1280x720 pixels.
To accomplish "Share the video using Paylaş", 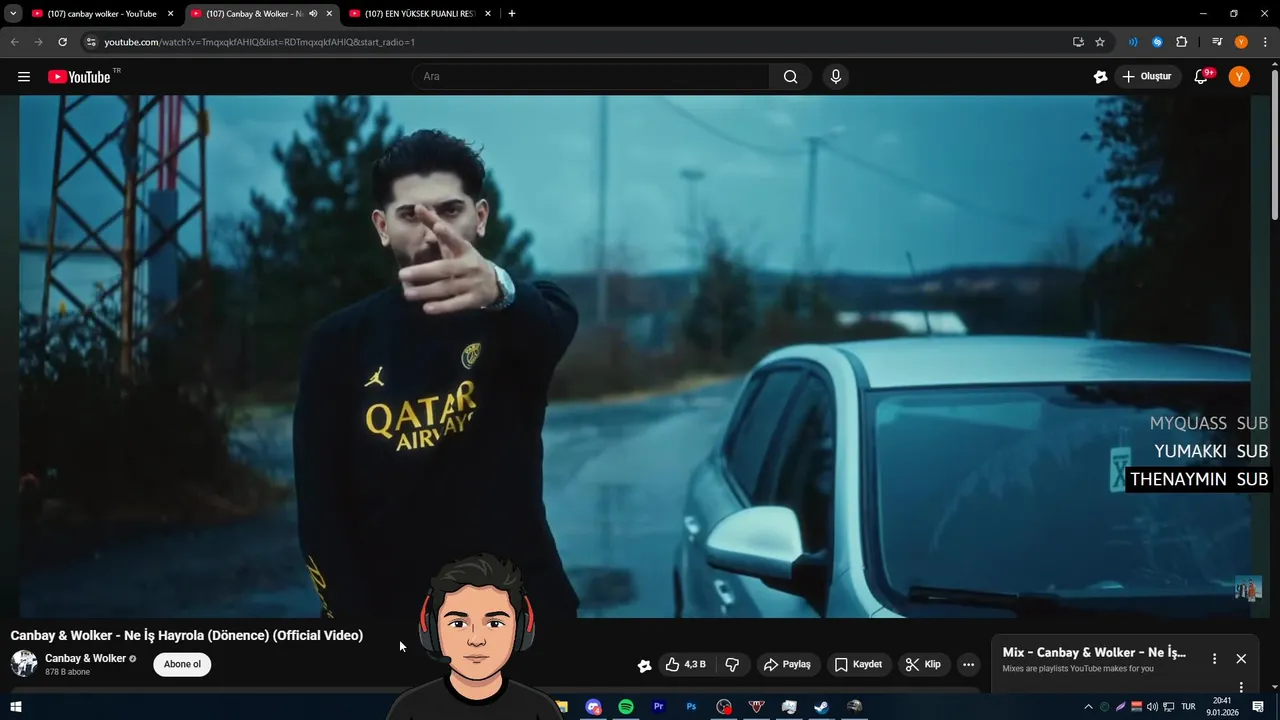I will [x=787, y=664].
